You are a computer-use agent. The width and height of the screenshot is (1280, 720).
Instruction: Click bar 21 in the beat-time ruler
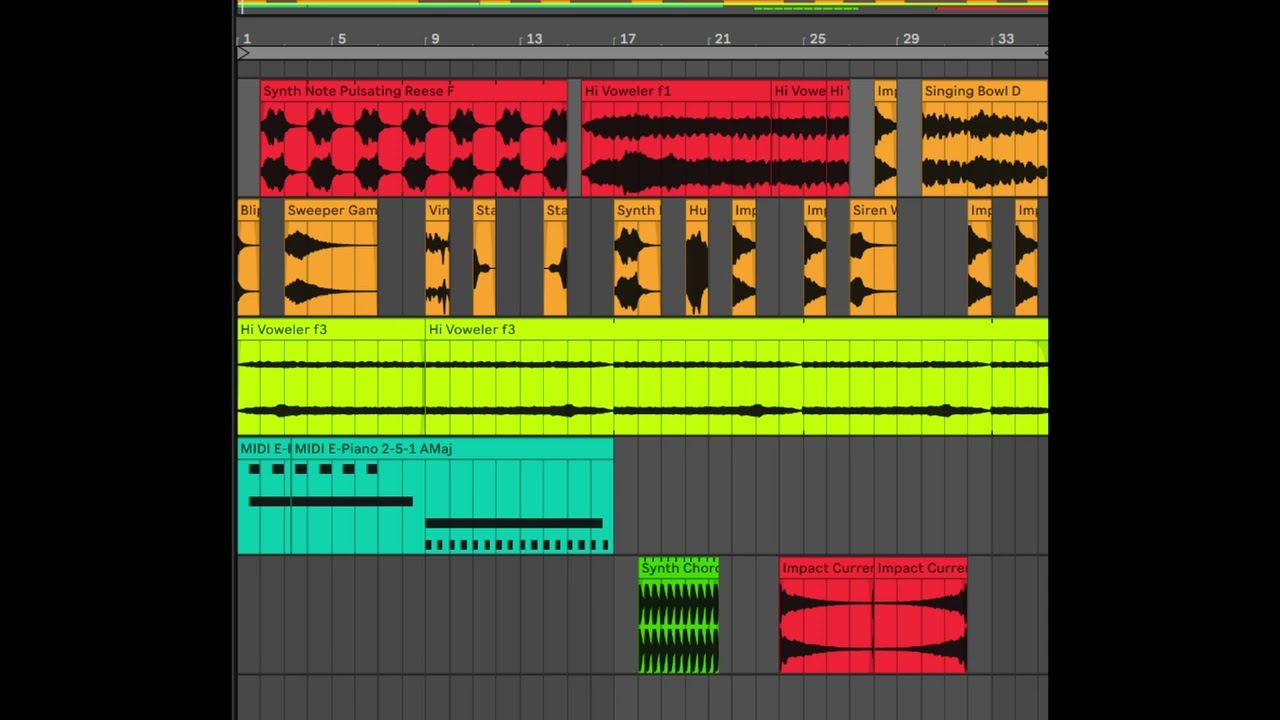[722, 39]
